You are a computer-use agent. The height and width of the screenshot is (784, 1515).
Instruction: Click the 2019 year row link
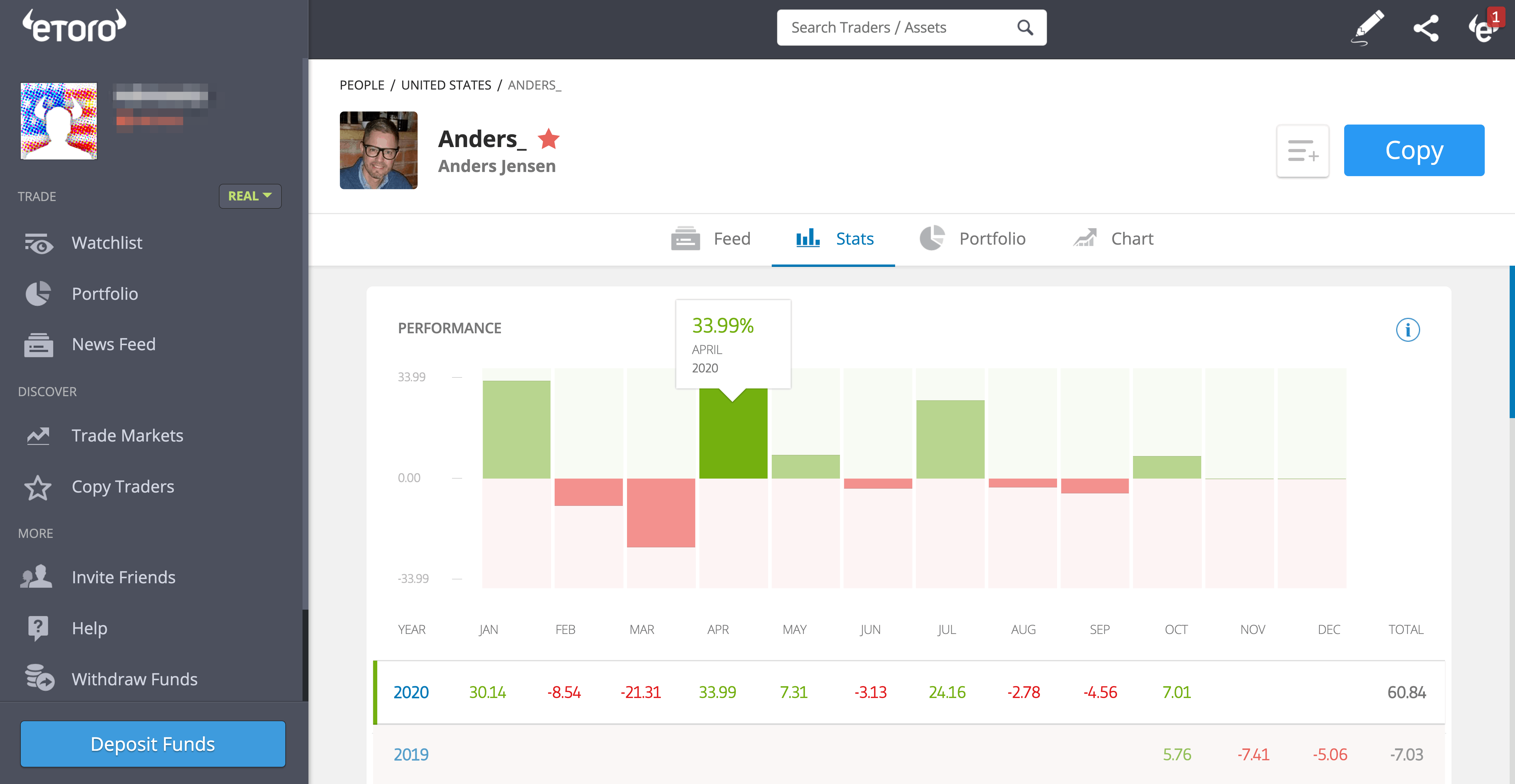coord(410,755)
